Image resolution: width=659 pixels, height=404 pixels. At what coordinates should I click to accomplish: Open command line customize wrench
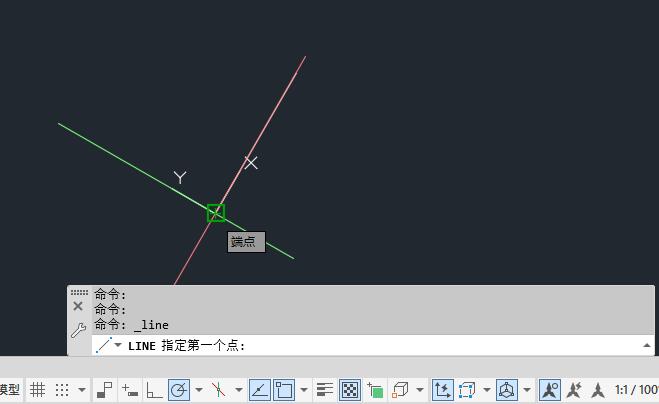(78, 330)
